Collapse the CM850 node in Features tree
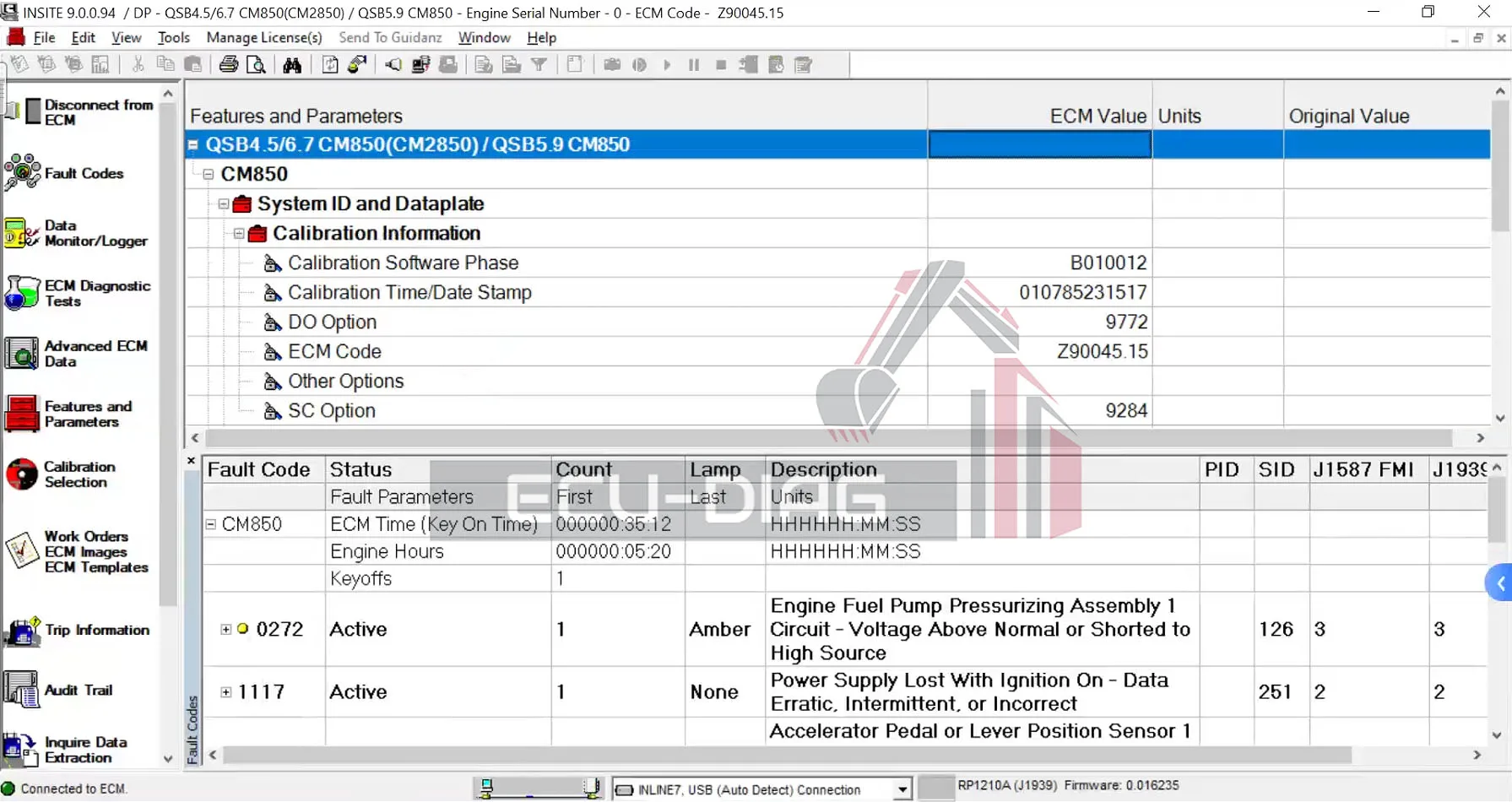Viewport: 1512px width, 802px height. (x=209, y=175)
